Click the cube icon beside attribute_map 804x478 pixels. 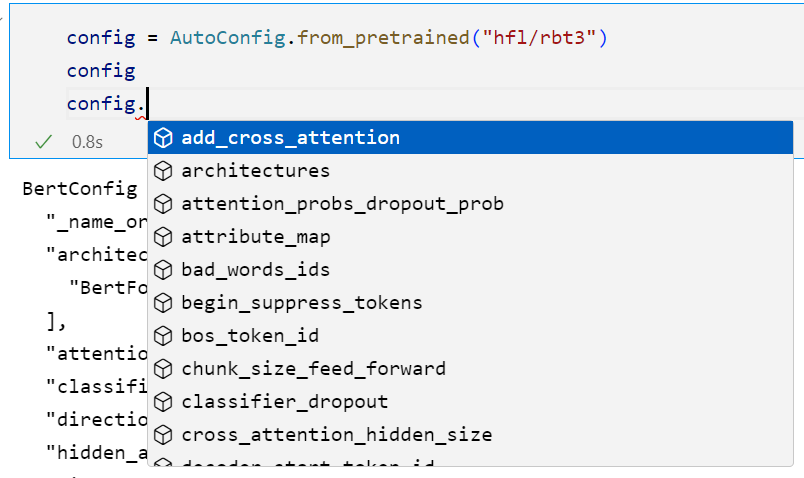click(163, 237)
